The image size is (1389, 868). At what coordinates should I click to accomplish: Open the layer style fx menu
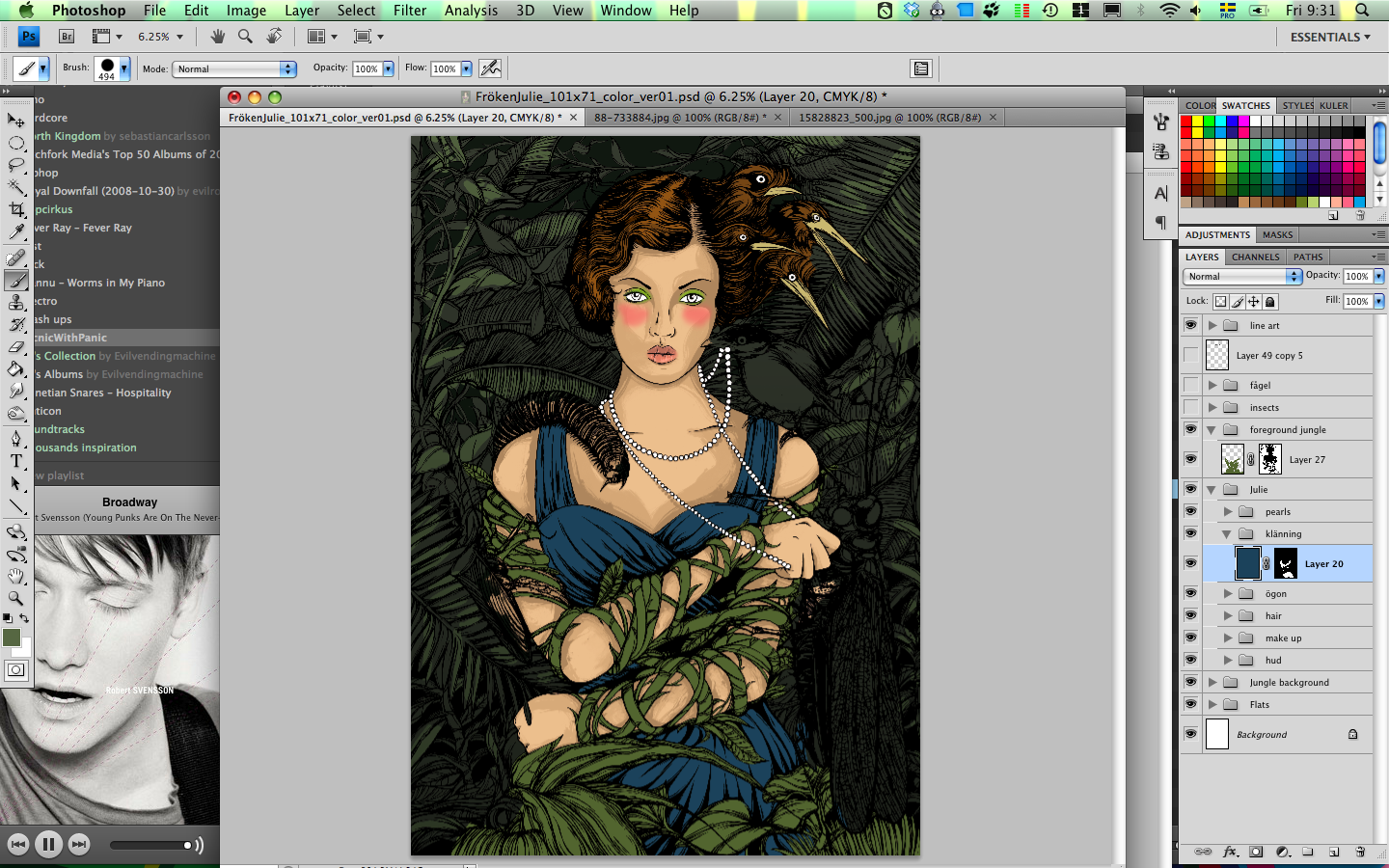coord(1230,852)
